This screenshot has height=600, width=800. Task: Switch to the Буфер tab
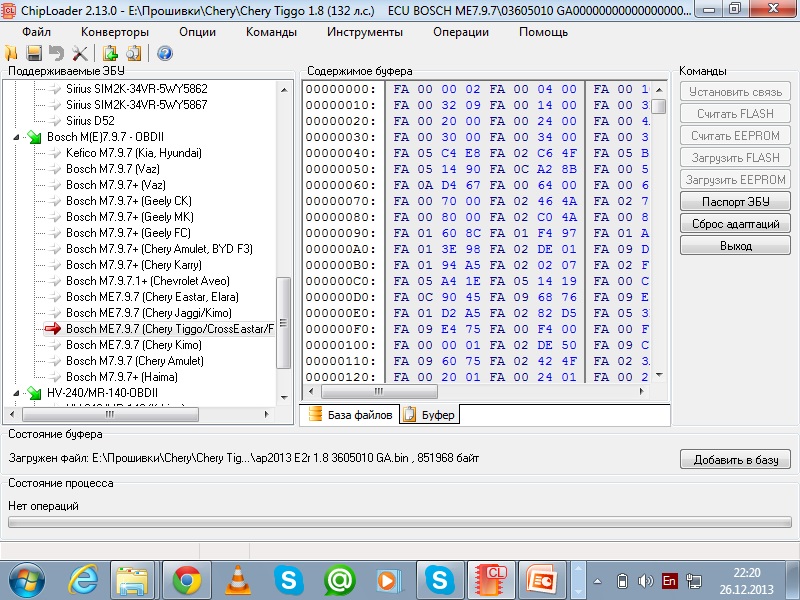[x=431, y=414]
